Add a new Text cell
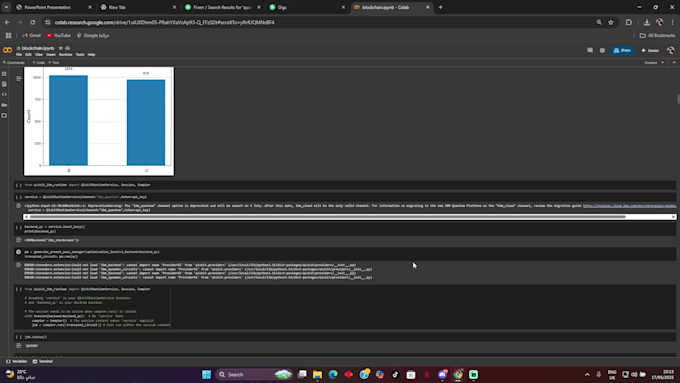680x383 pixels. [x=54, y=62]
